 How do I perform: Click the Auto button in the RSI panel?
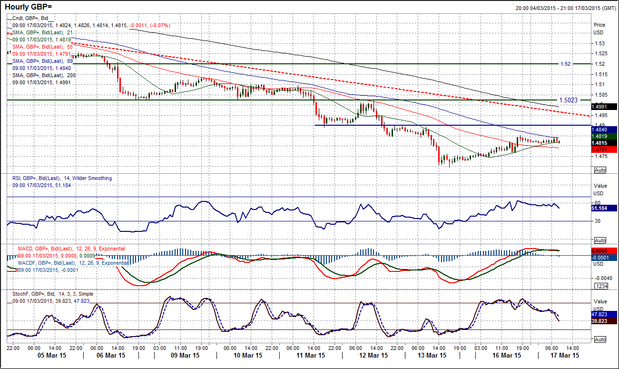[600, 240]
